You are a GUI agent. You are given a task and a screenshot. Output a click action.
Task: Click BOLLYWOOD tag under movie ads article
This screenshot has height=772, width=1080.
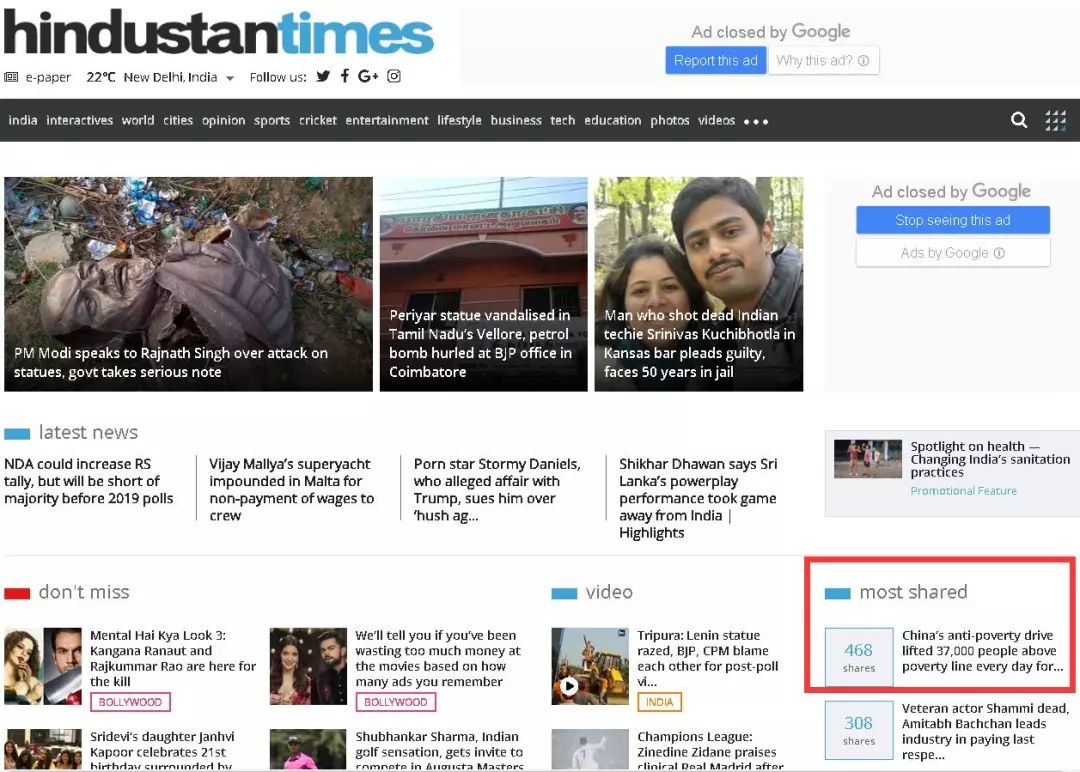(395, 702)
